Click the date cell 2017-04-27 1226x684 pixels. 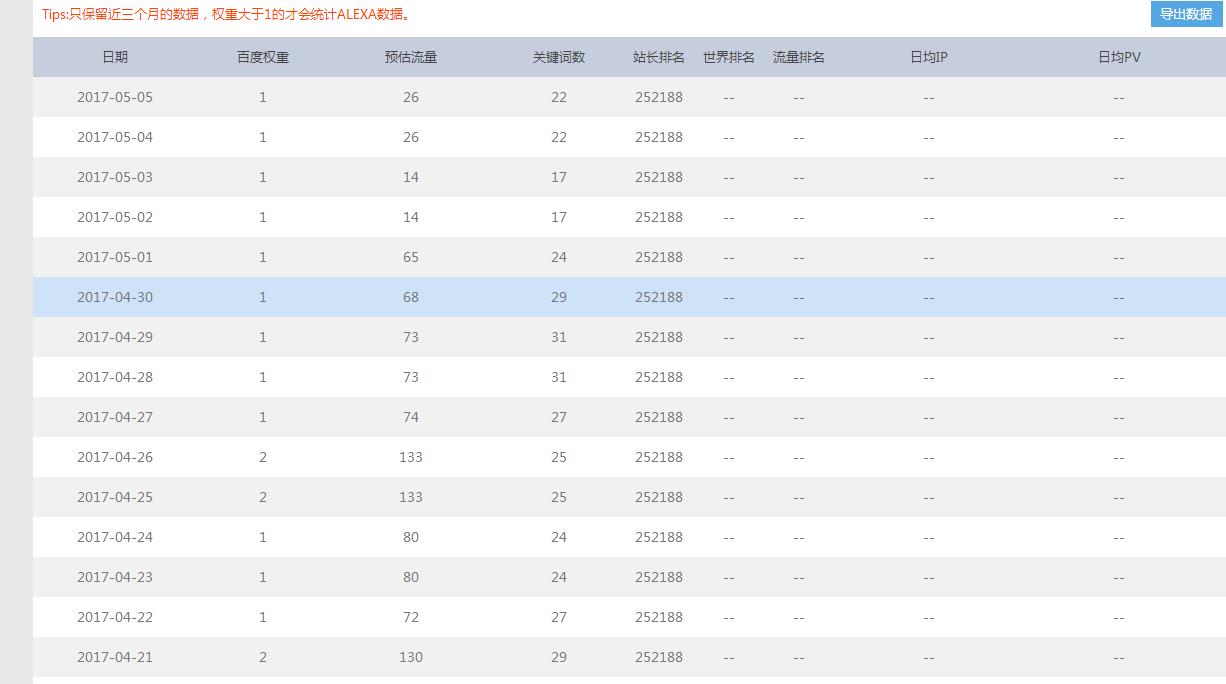115,417
